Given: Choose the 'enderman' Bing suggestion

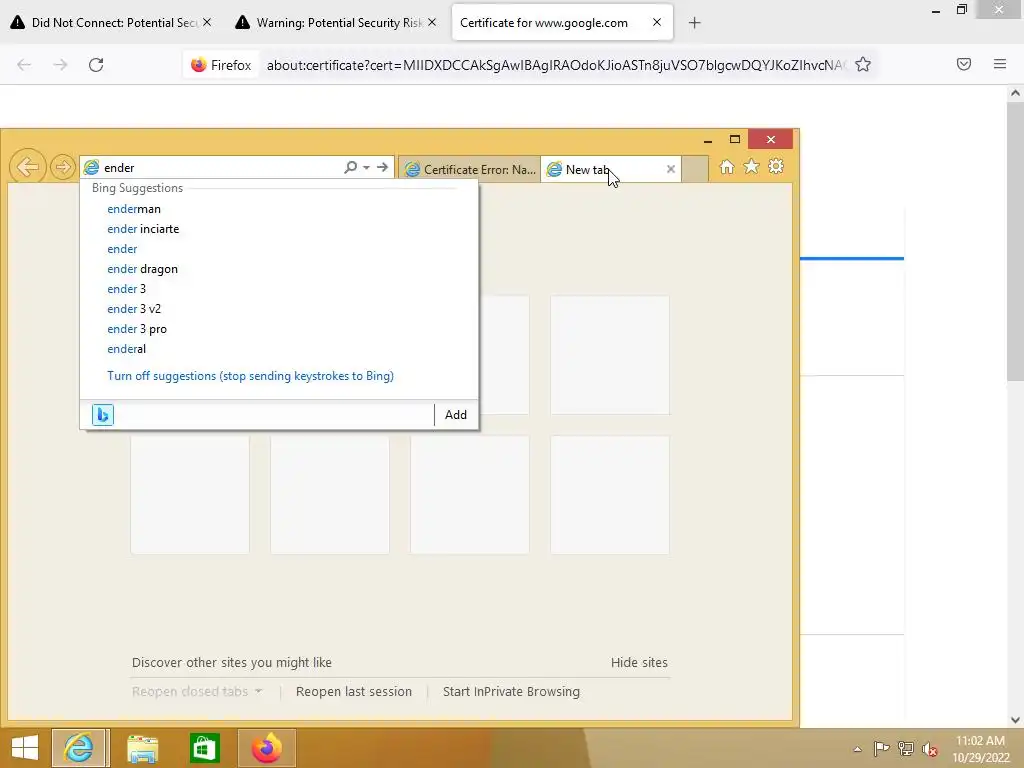Looking at the screenshot, I should [x=134, y=209].
